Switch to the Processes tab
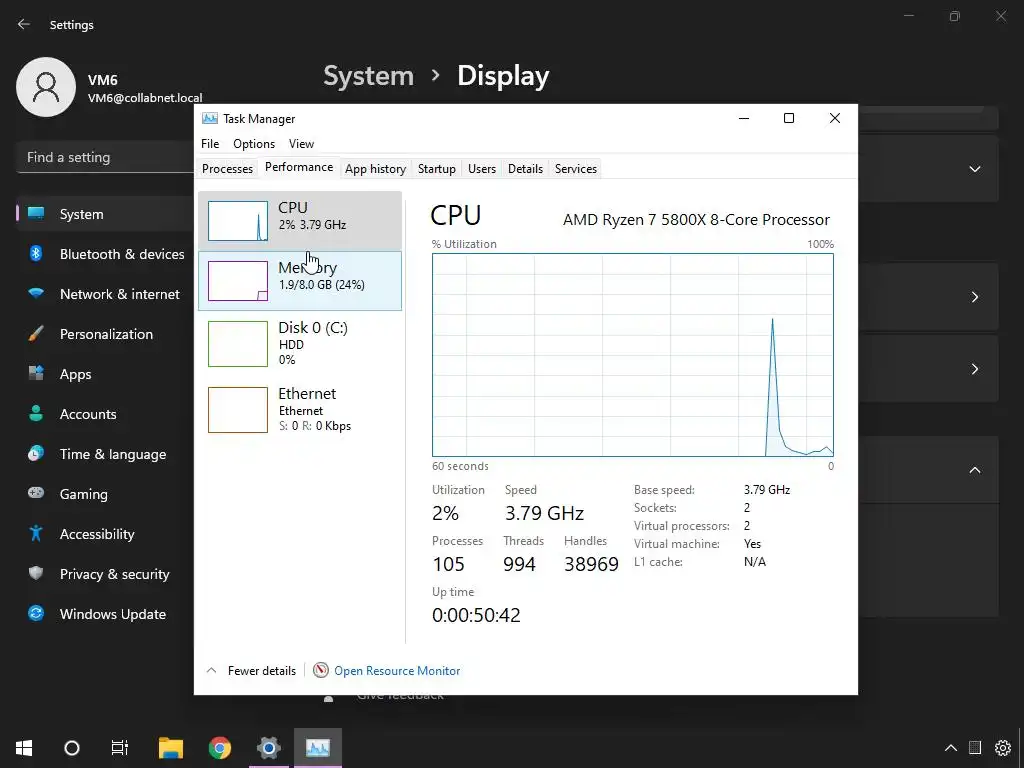 pos(227,168)
